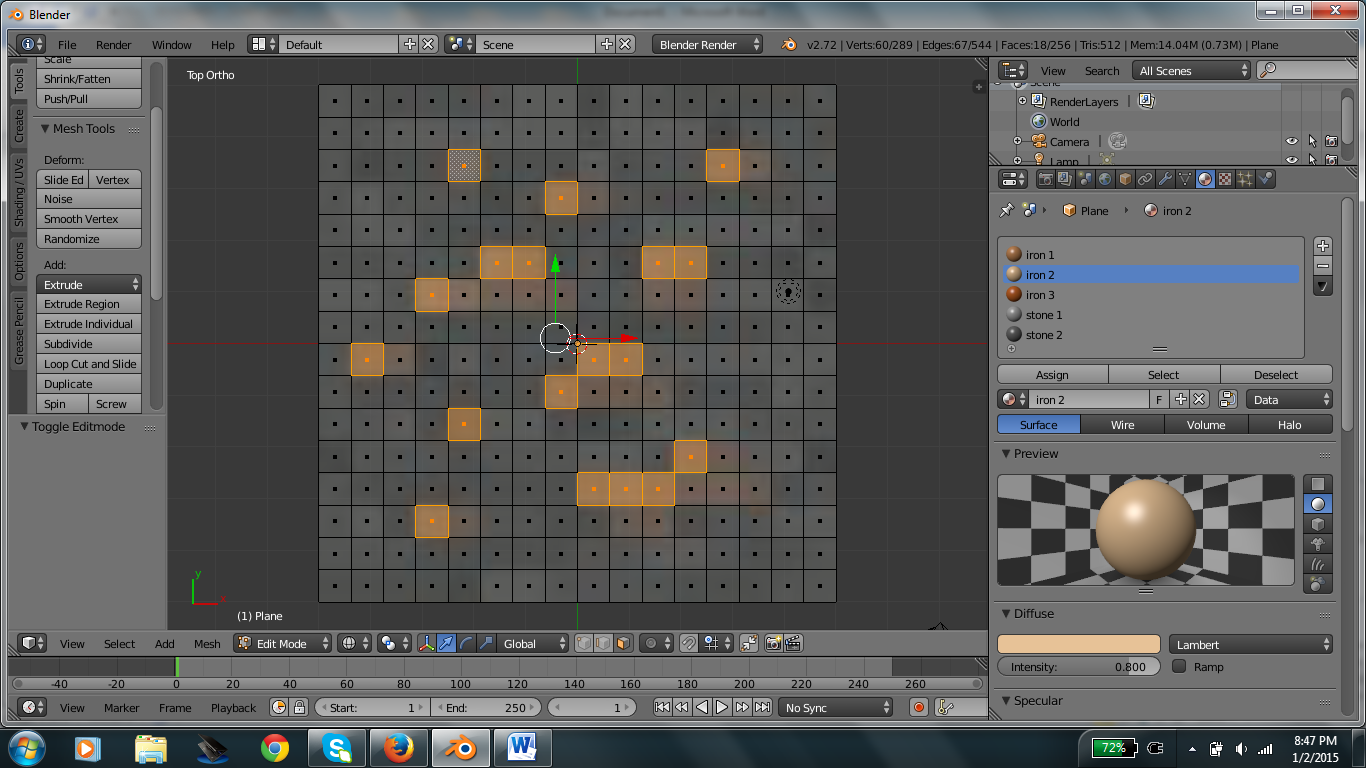This screenshot has height=768, width=1366.
Task: Unlink iron 2 material X button
Action: point(1200,399)
